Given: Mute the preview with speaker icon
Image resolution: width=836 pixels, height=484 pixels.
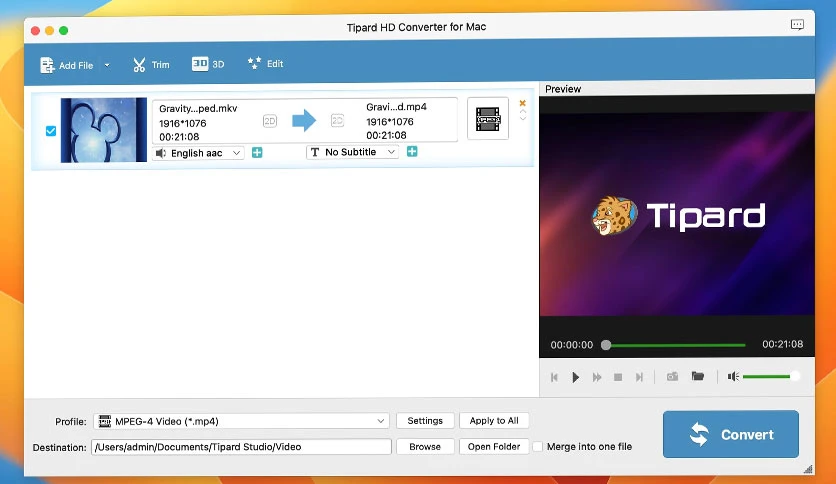Looking at the screenshot, I should [x=733, y=376].
